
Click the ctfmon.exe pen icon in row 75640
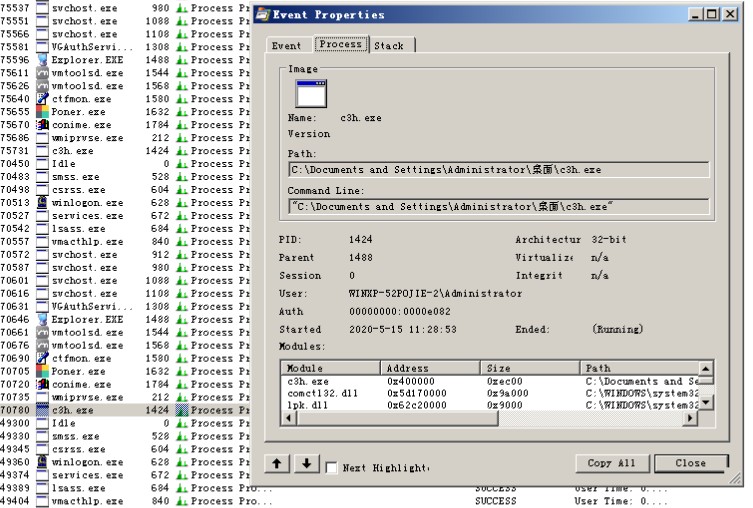pos(42,99)
